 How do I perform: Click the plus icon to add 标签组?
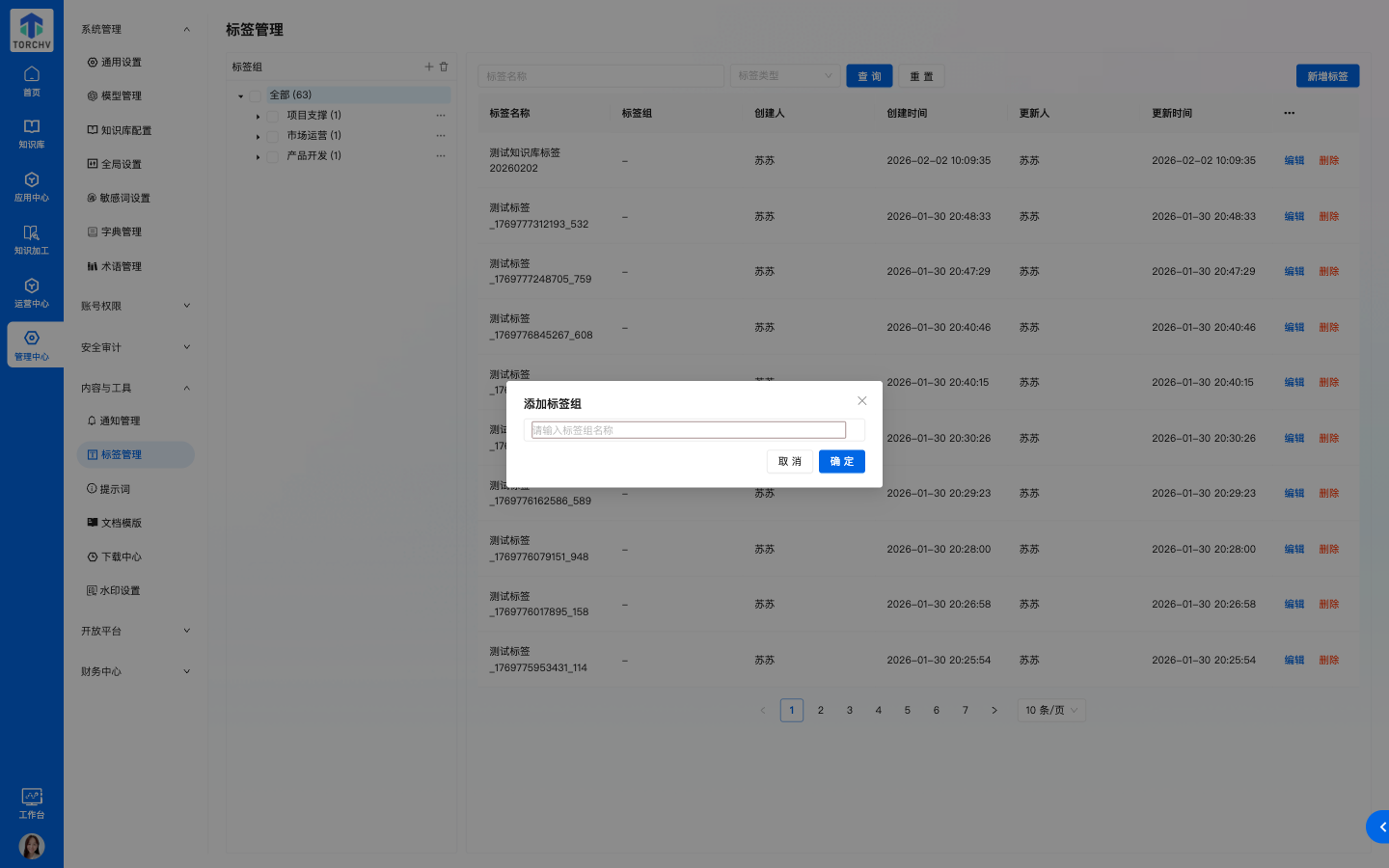[x=429, y=67]
